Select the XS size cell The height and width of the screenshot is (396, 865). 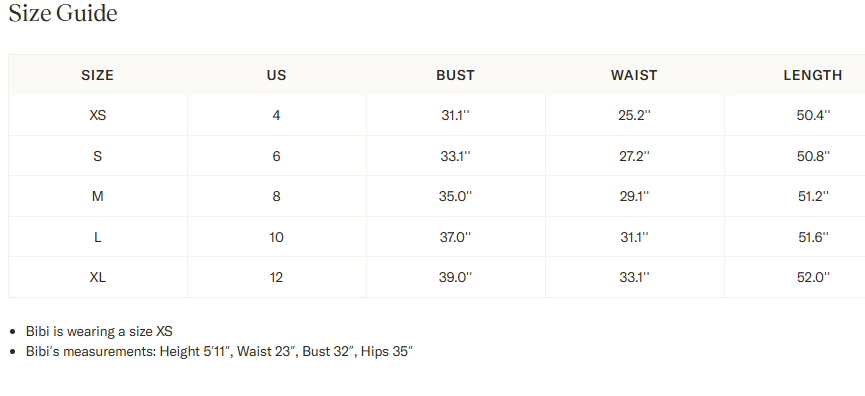[x=98, y=115]
